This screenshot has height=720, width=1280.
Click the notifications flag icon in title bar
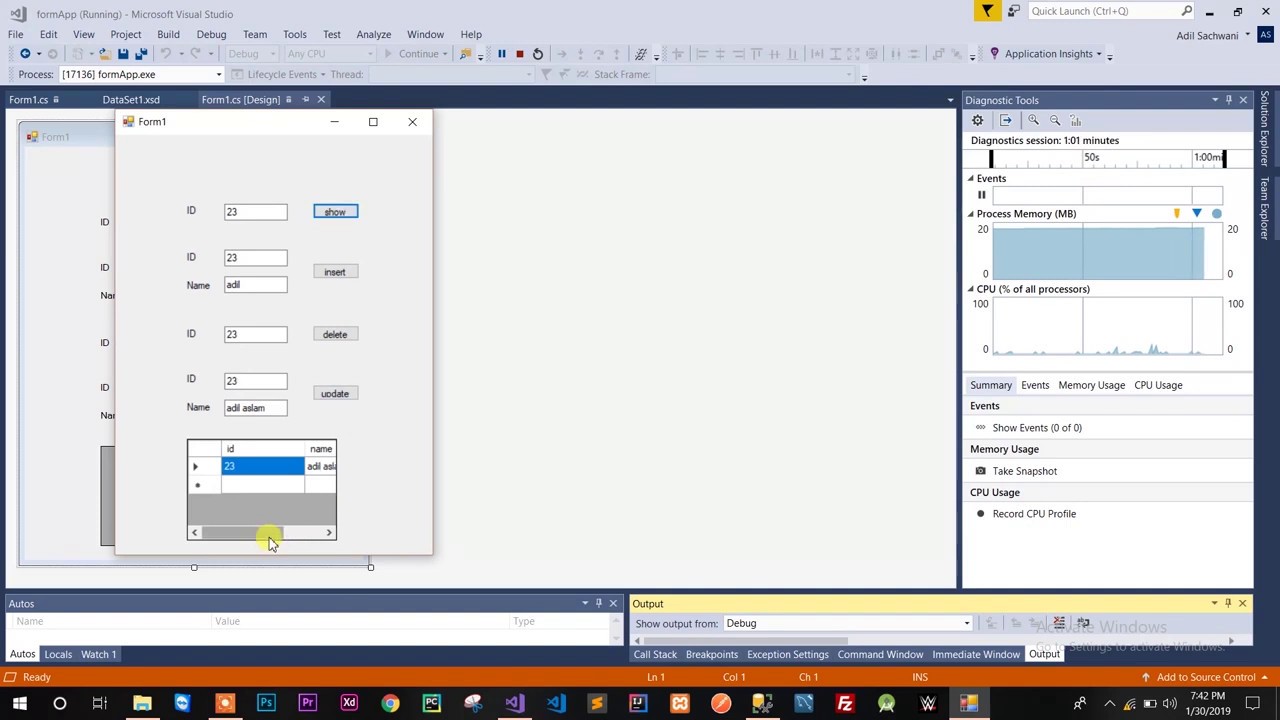[x=987, y=11]
